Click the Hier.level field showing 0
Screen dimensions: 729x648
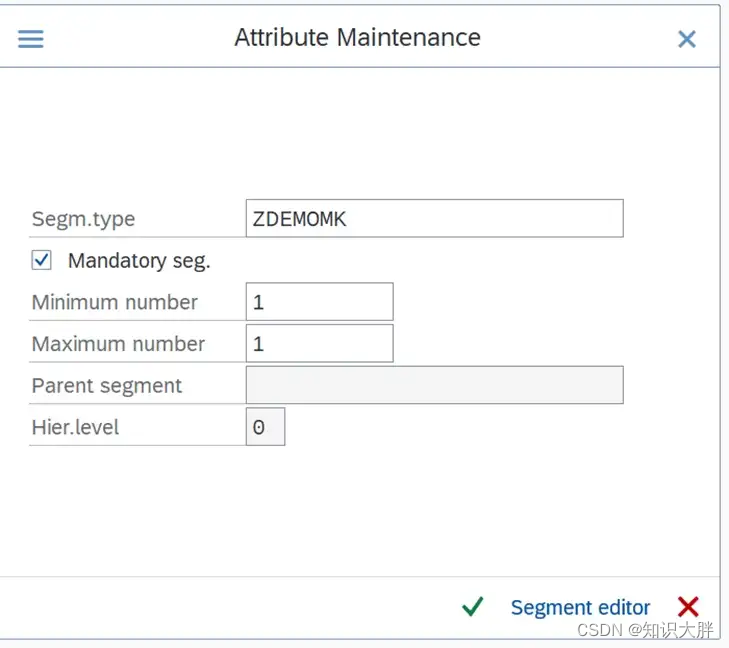pos(265,427)
